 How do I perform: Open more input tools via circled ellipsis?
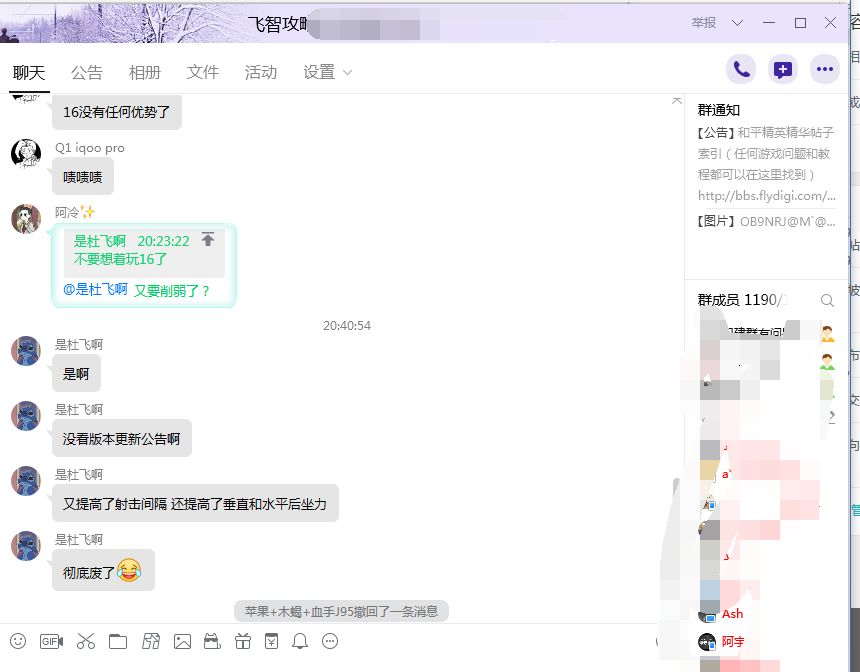[330, 641]
